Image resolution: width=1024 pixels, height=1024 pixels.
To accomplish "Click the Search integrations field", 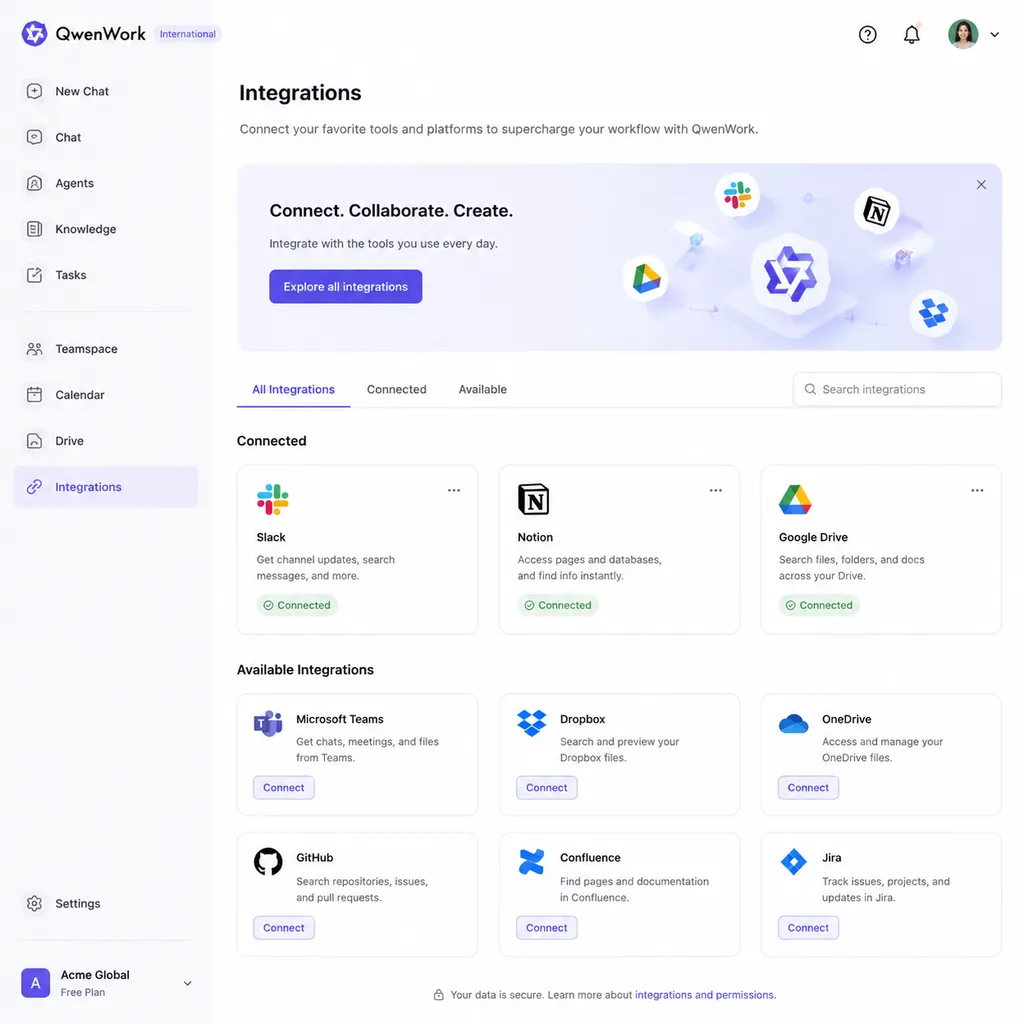I will pyautogui.click(x=897, y=389).
